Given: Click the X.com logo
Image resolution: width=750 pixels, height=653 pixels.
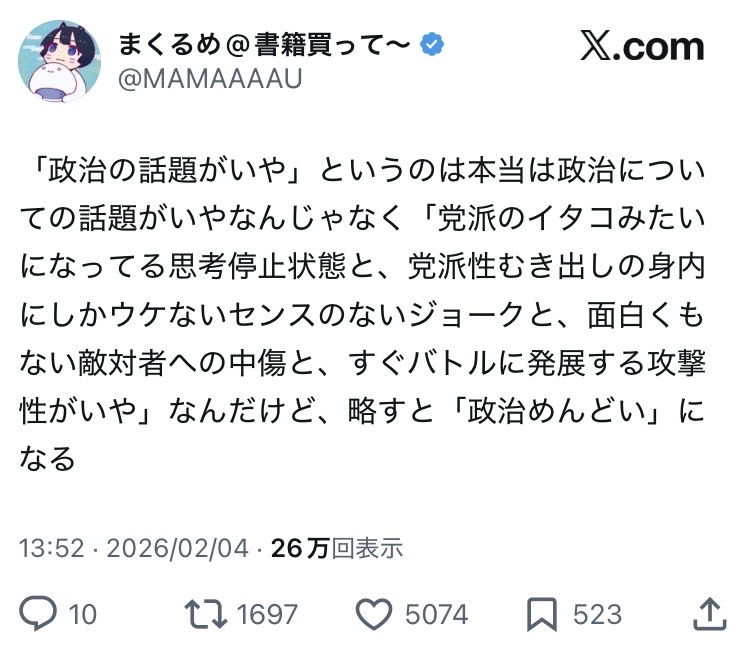Looking at the screenshot, I should [643, 46].
